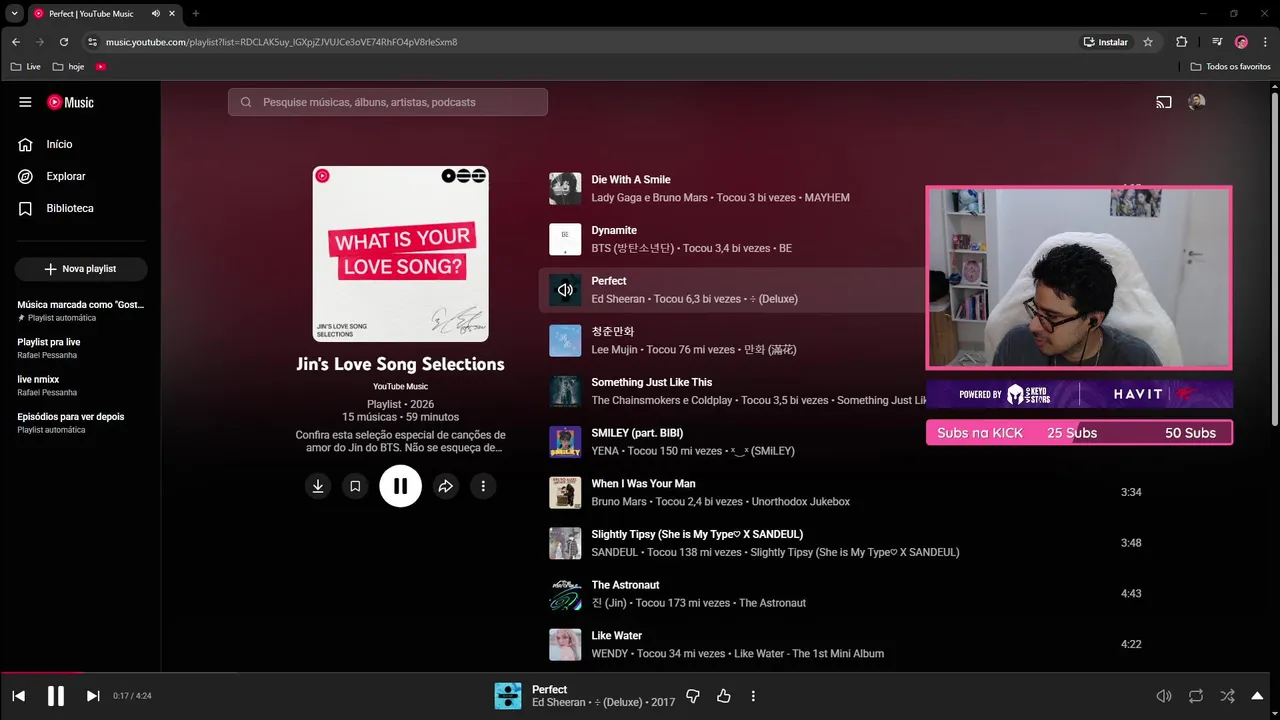Screen dimensions: 1280x720
Task: Open browser extensions menu
Action: pos(1182,42)
